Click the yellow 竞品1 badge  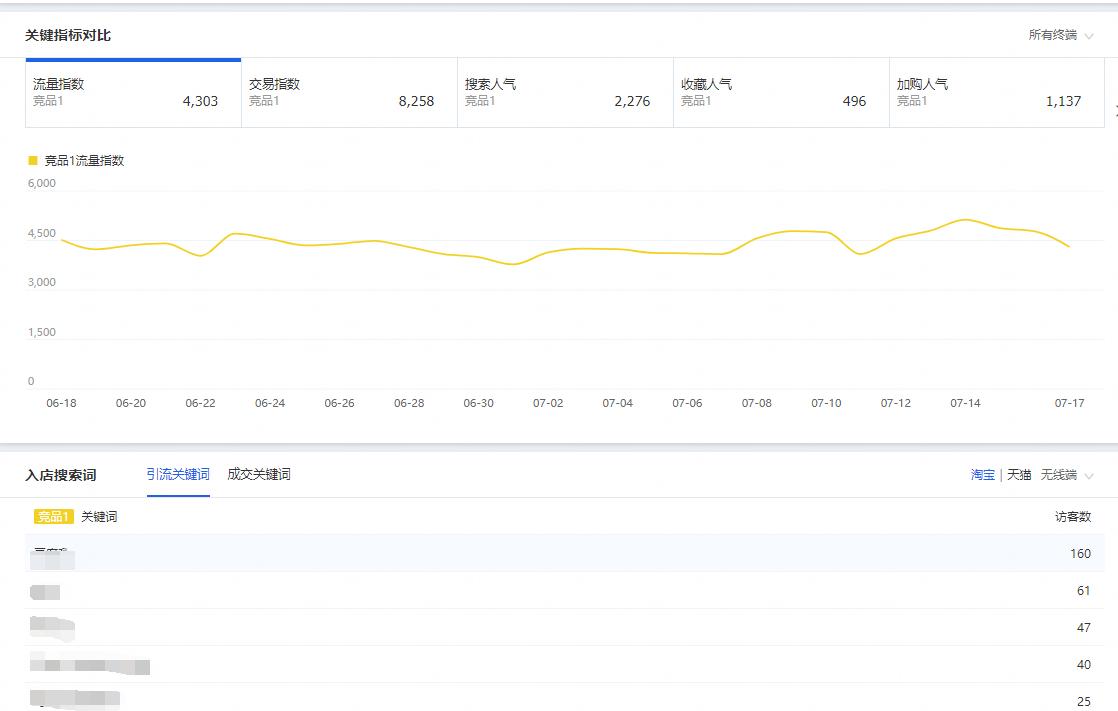(54, 517)
